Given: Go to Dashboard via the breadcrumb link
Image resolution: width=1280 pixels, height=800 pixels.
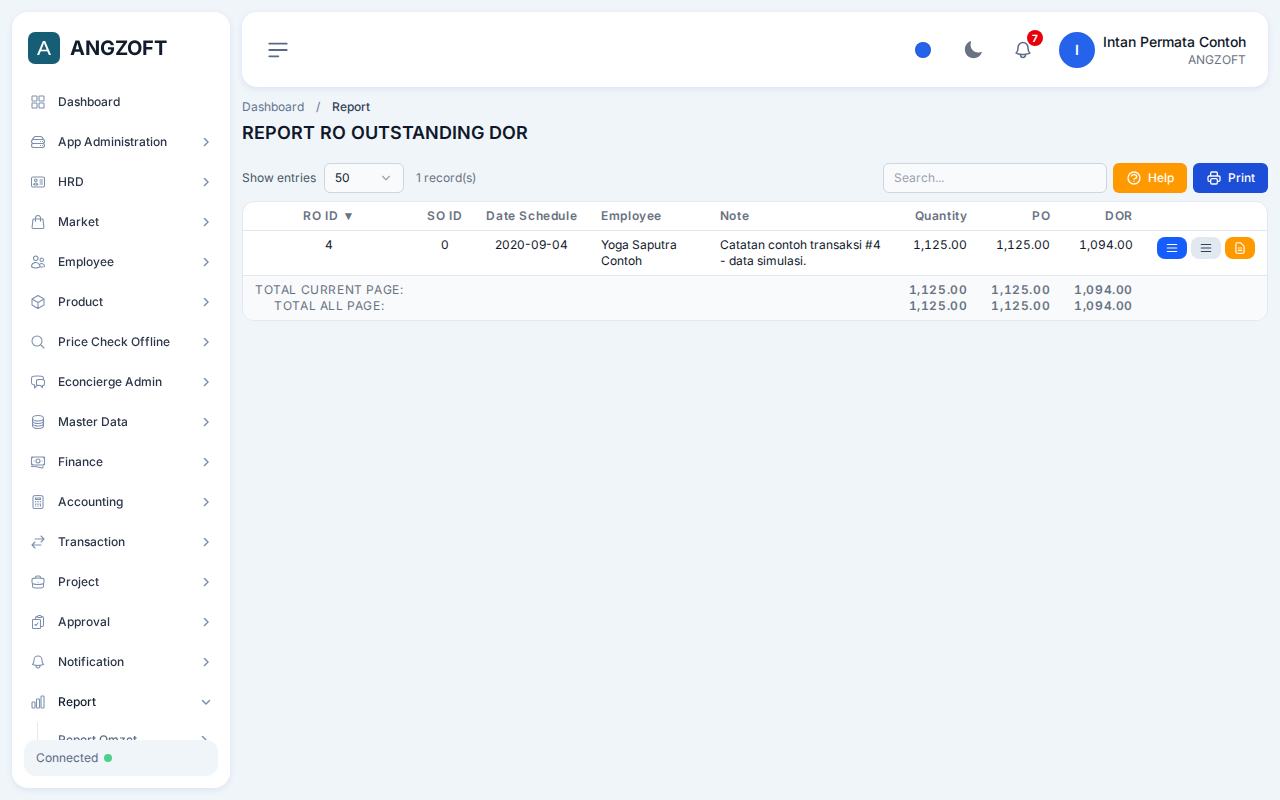Looking at the screenshot, I should tap(273, 107).
